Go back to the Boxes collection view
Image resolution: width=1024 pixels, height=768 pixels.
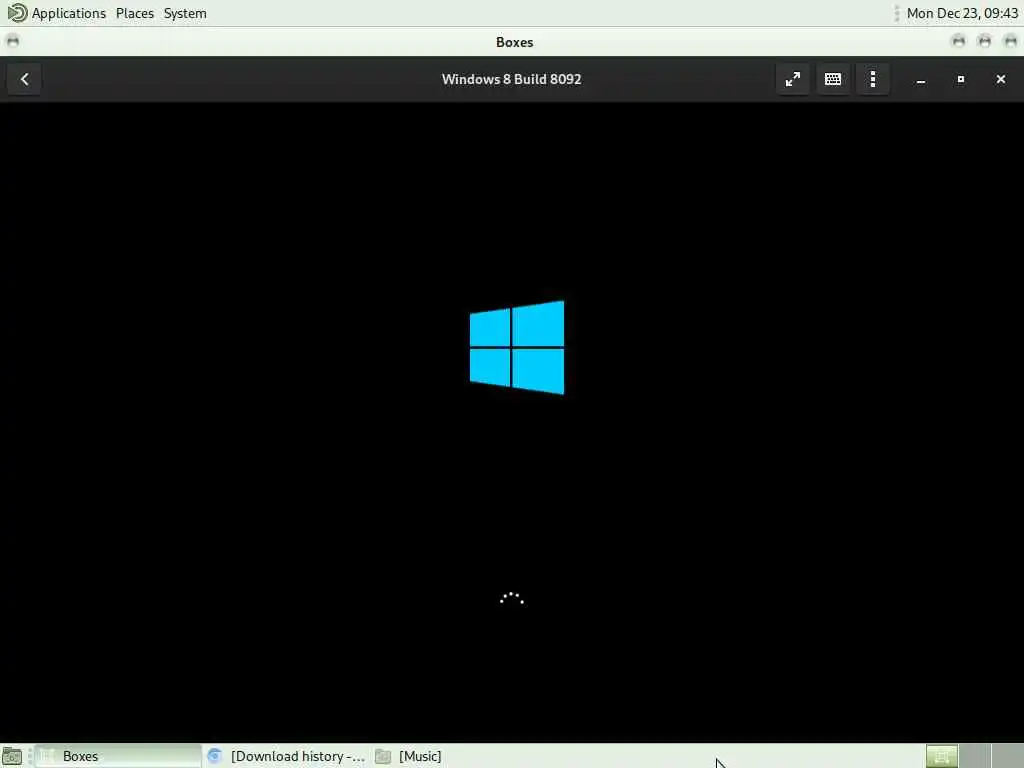coord(24,79)
